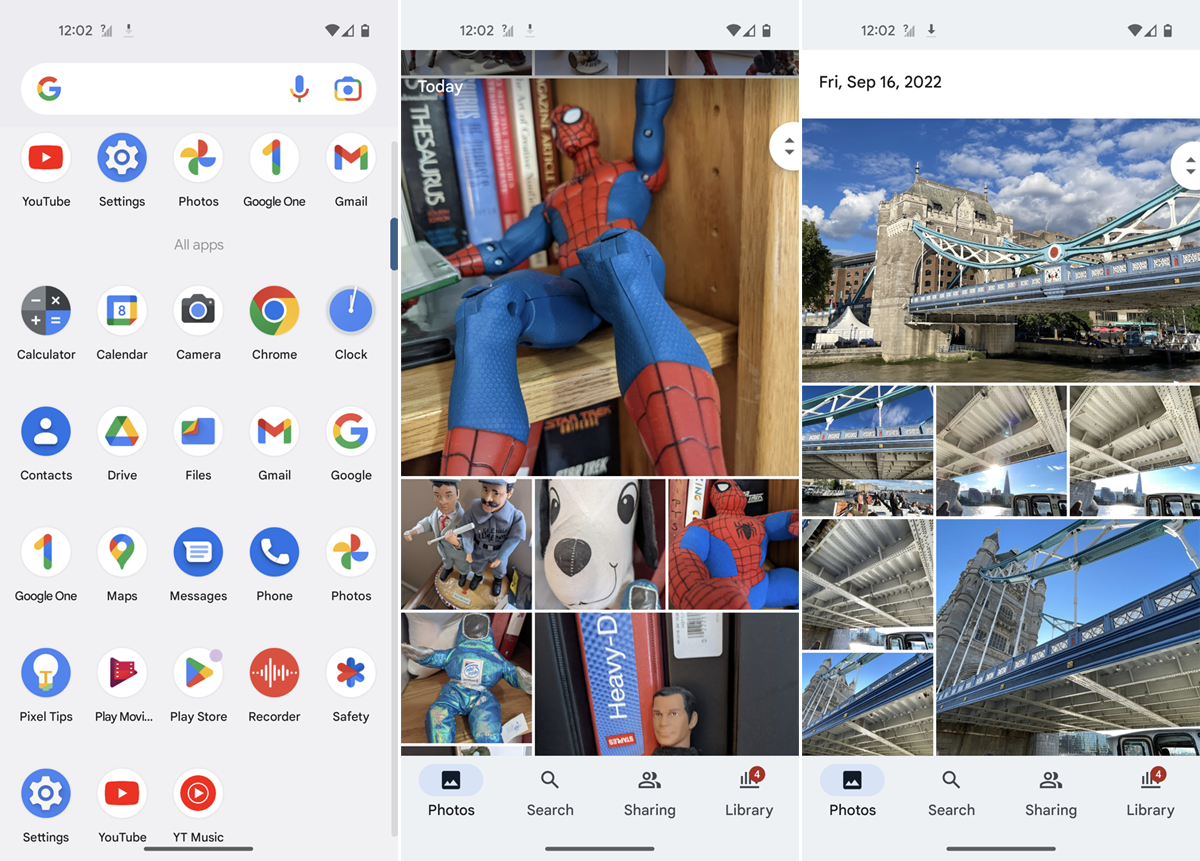
Task: Open the large Tower Bridge photo under the date
Action: click(x=985, y=250)
